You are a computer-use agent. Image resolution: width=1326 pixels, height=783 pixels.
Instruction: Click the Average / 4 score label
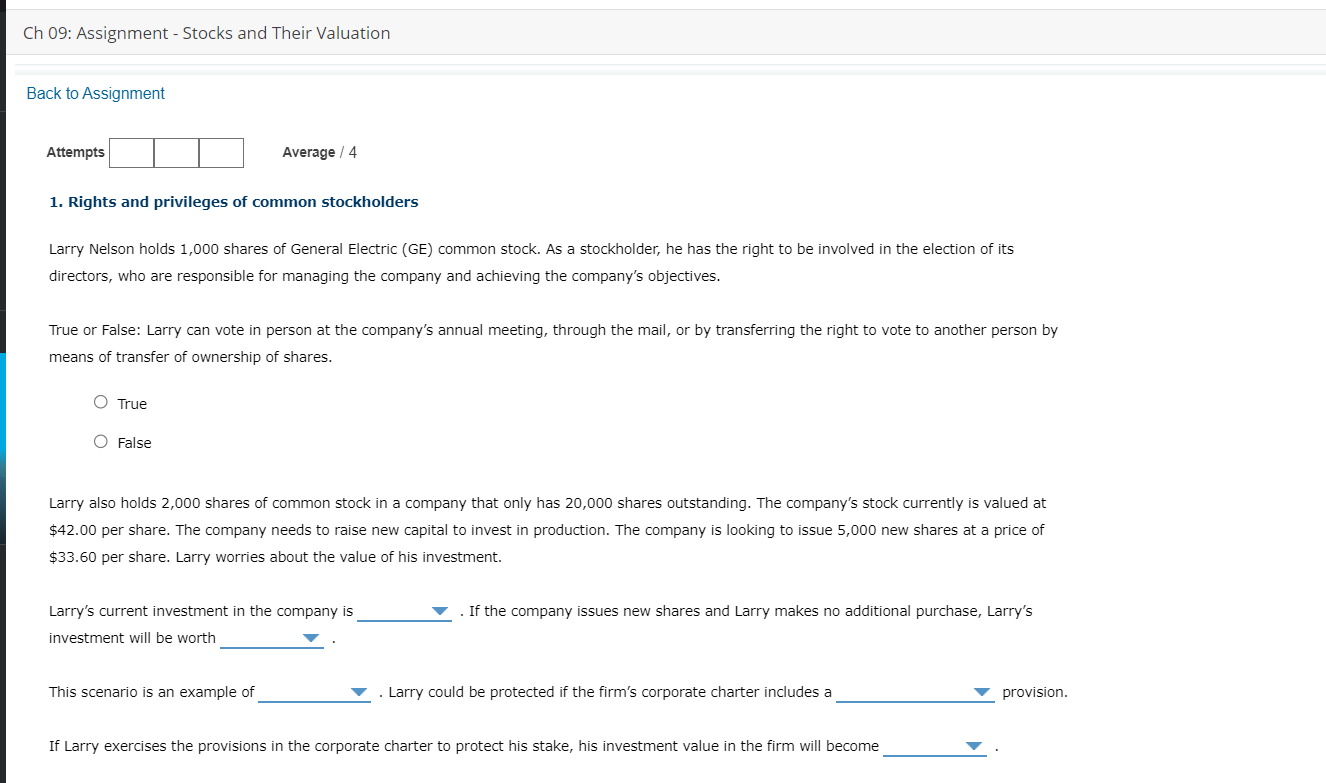(319, 152)
